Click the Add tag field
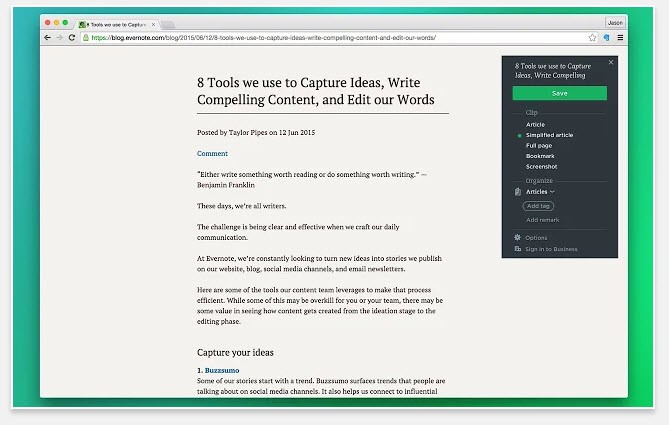 coord(538,206)
